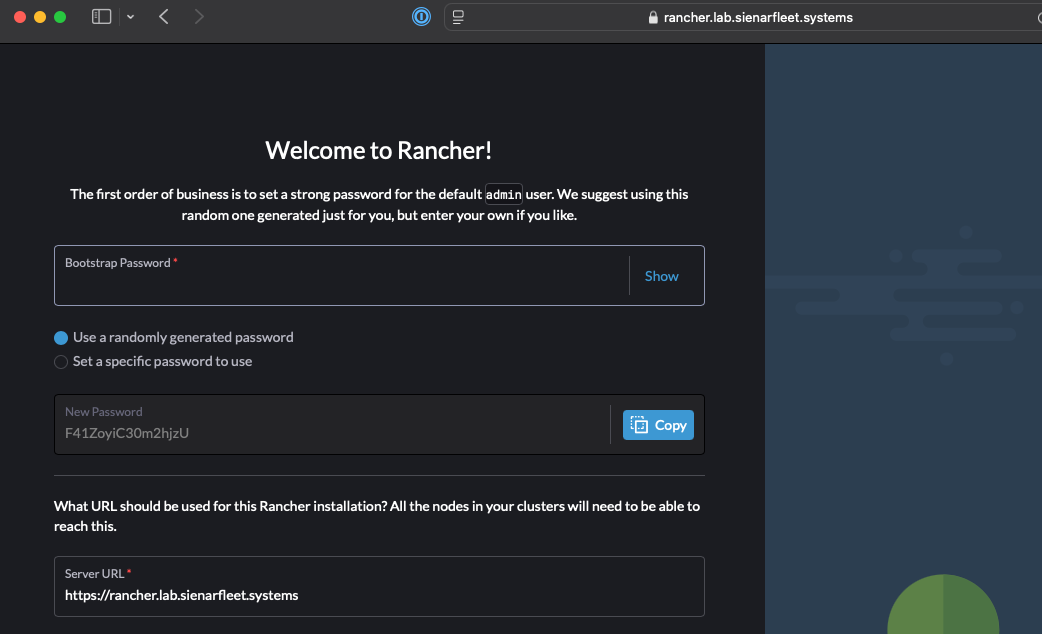Select the Use a randomly generated password option
The height and width of the screenshot is (634, 1042).
click(x=60, y=337)
